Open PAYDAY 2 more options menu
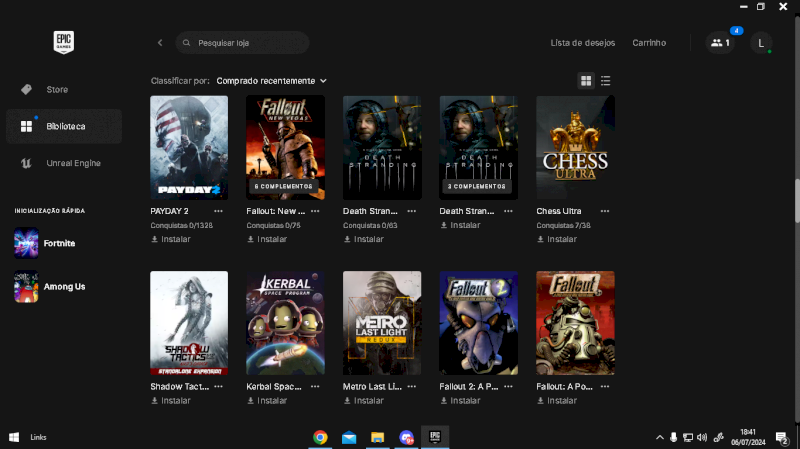 [x=218, y=211]
